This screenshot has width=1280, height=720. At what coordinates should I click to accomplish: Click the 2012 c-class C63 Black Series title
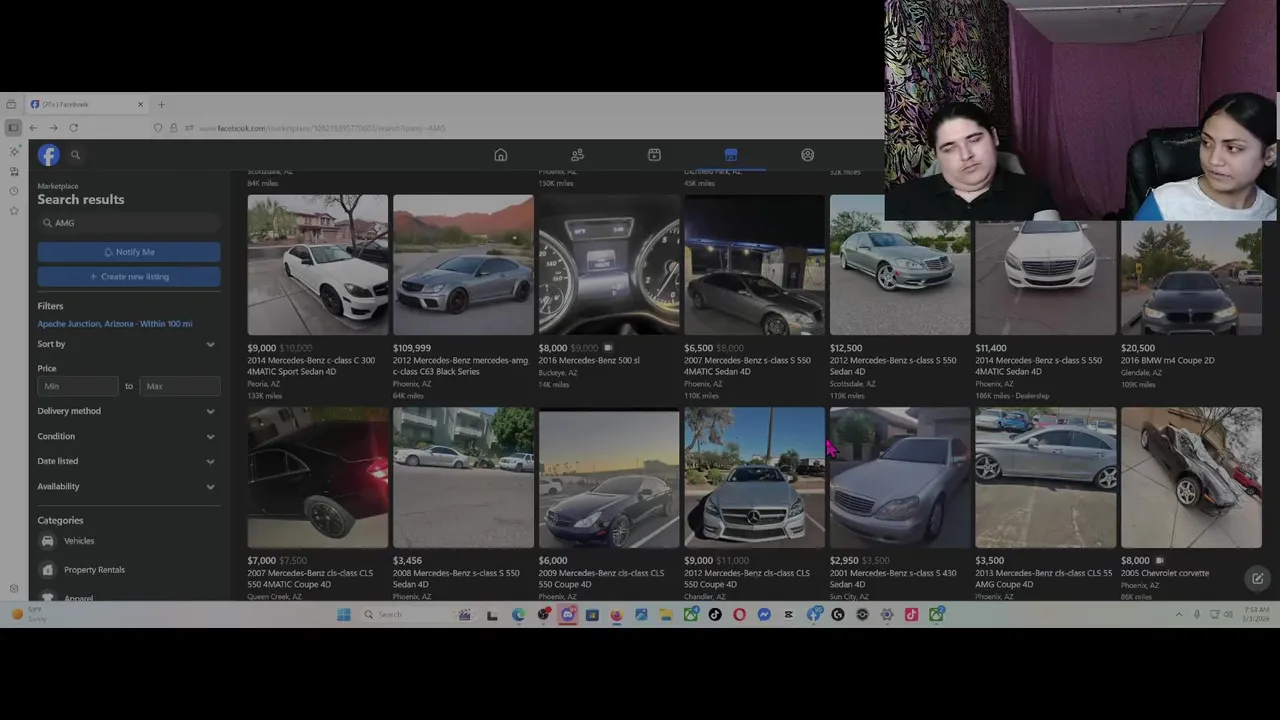(460, 366)
